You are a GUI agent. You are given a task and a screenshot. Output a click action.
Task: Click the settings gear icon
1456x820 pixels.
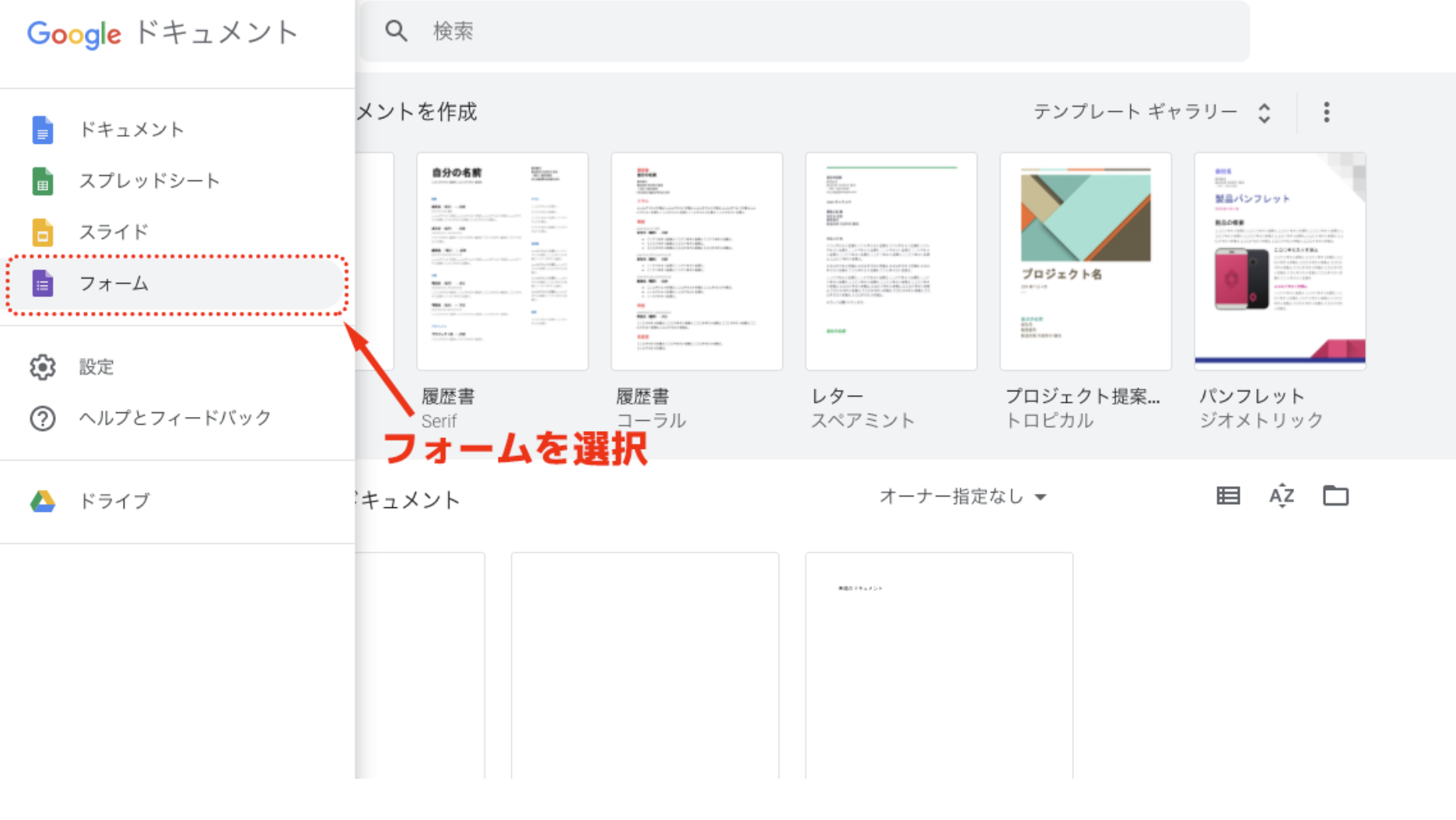point(43,367)
